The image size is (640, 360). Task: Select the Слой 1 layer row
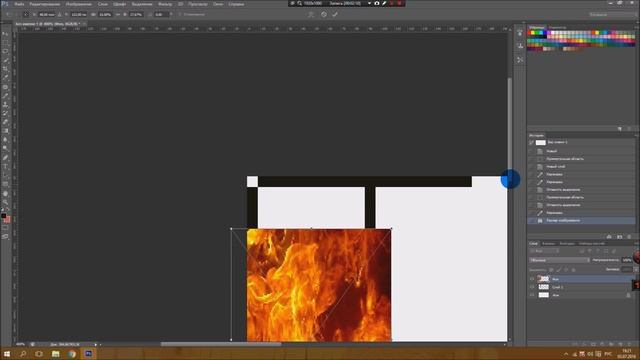[x=582, y=287]
